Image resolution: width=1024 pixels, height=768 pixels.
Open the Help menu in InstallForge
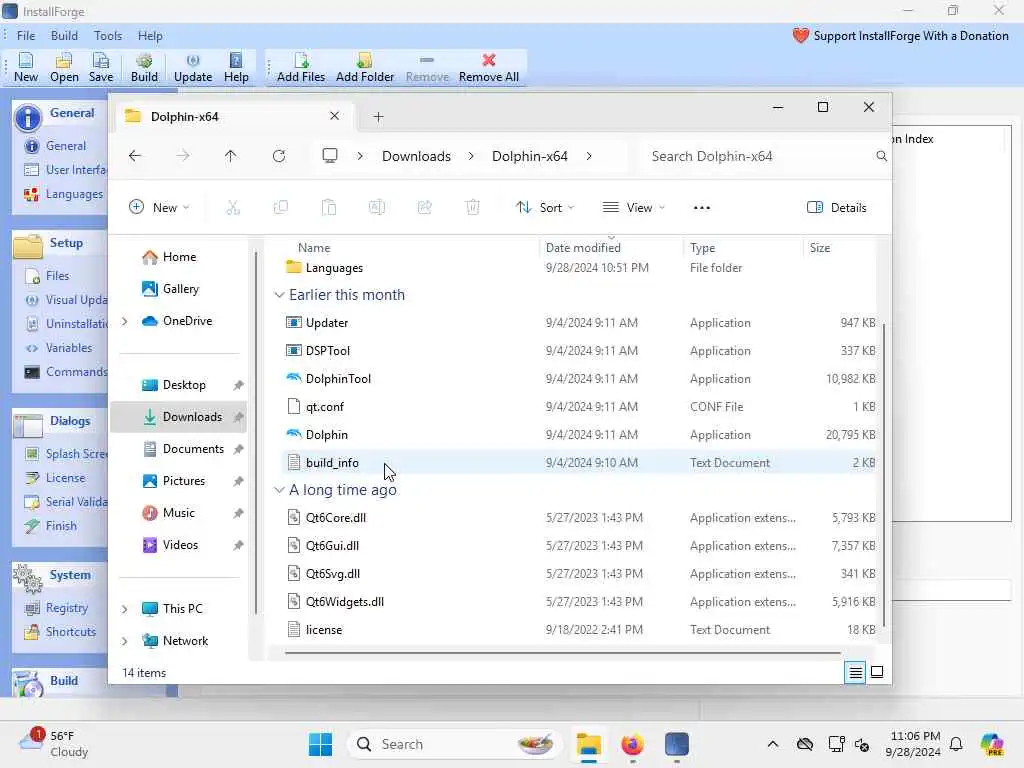click(150, 36)
